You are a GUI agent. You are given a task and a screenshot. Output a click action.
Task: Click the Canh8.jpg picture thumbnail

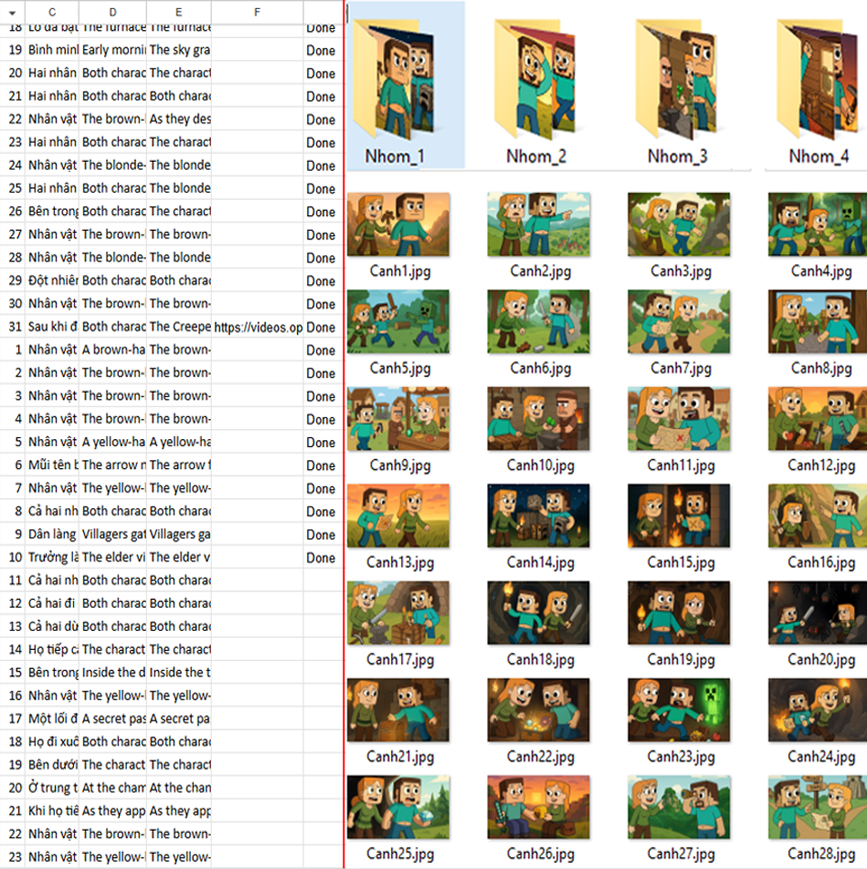(x=818, y=321)
